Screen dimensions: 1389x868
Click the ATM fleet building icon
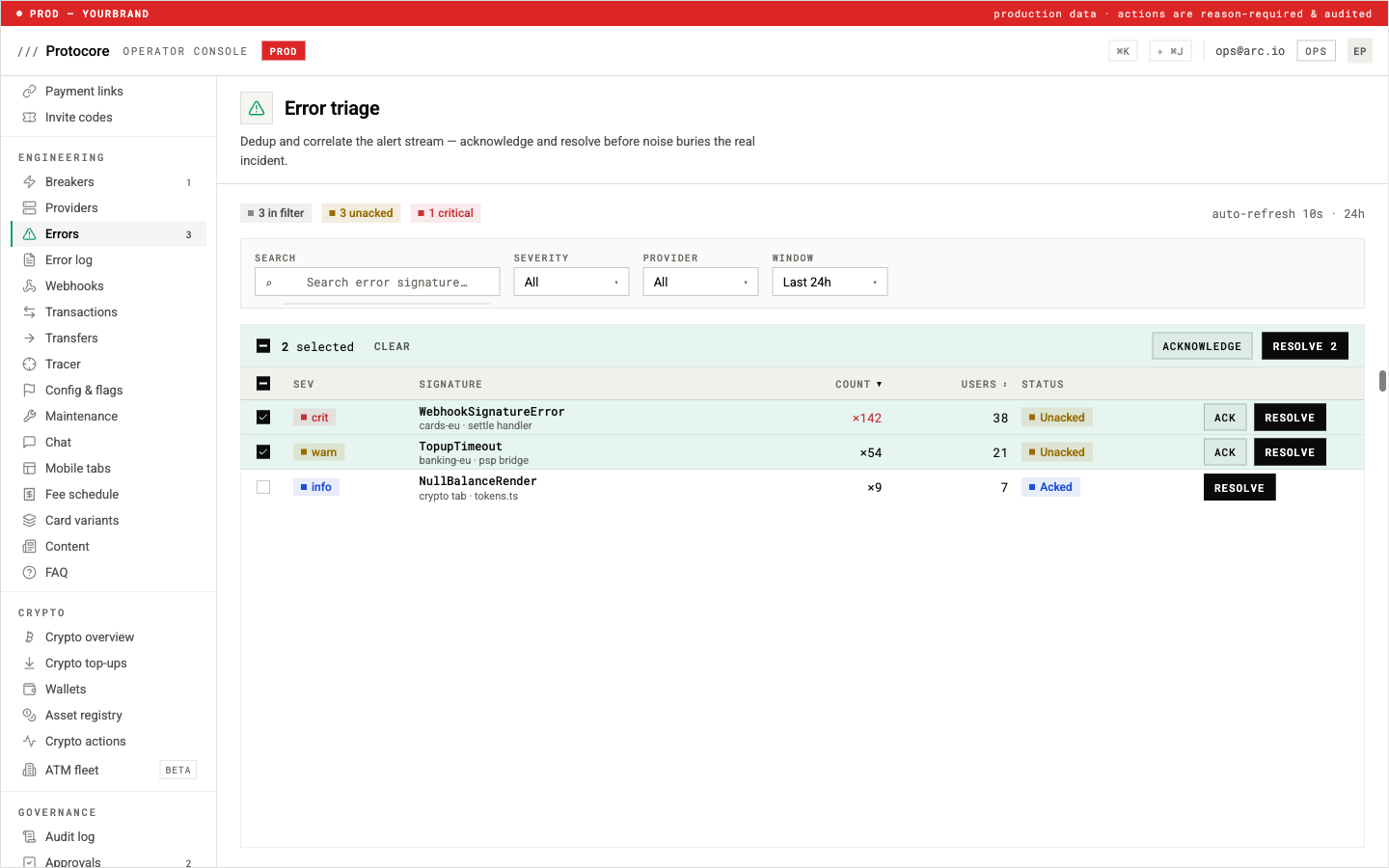pyautogui.click(x=30, y=771)
